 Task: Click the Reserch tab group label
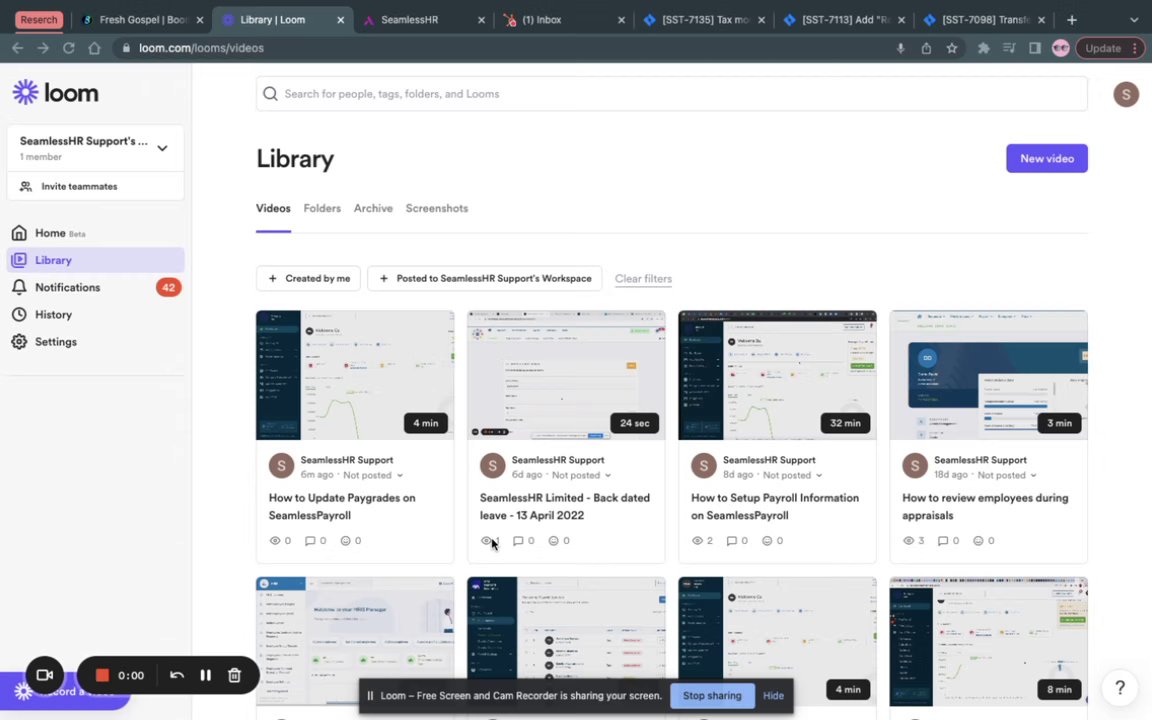[38, 20]
